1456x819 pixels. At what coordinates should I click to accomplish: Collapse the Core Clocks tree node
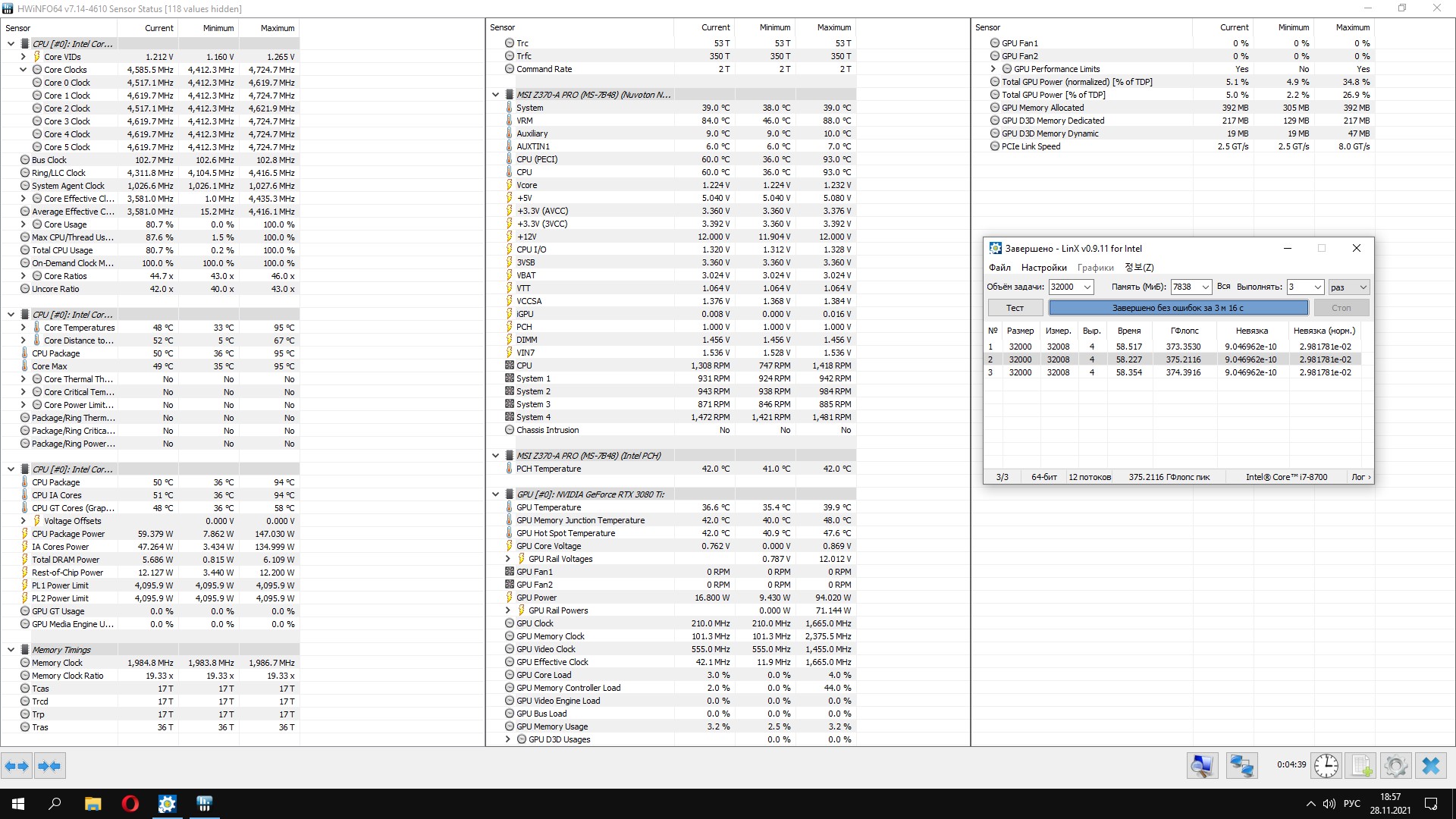click(x=24, y=70)
